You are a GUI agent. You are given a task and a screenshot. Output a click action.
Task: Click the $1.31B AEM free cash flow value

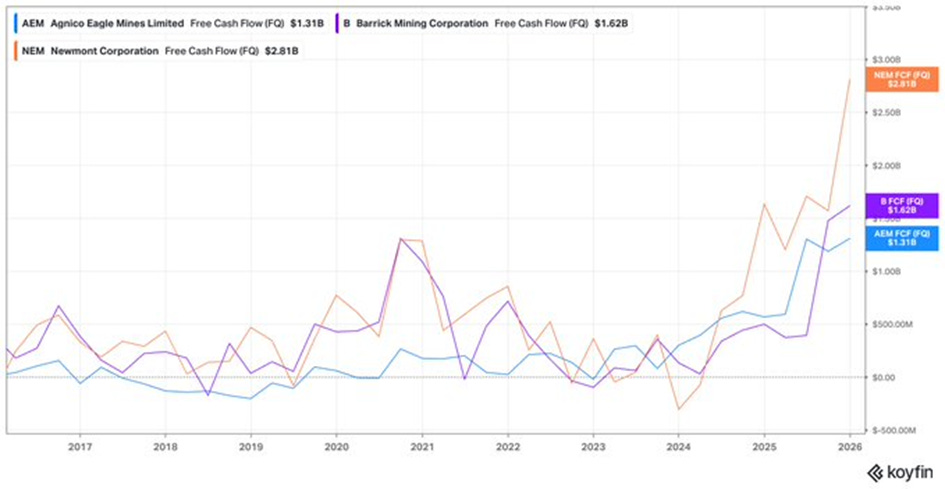pos(307,24)
